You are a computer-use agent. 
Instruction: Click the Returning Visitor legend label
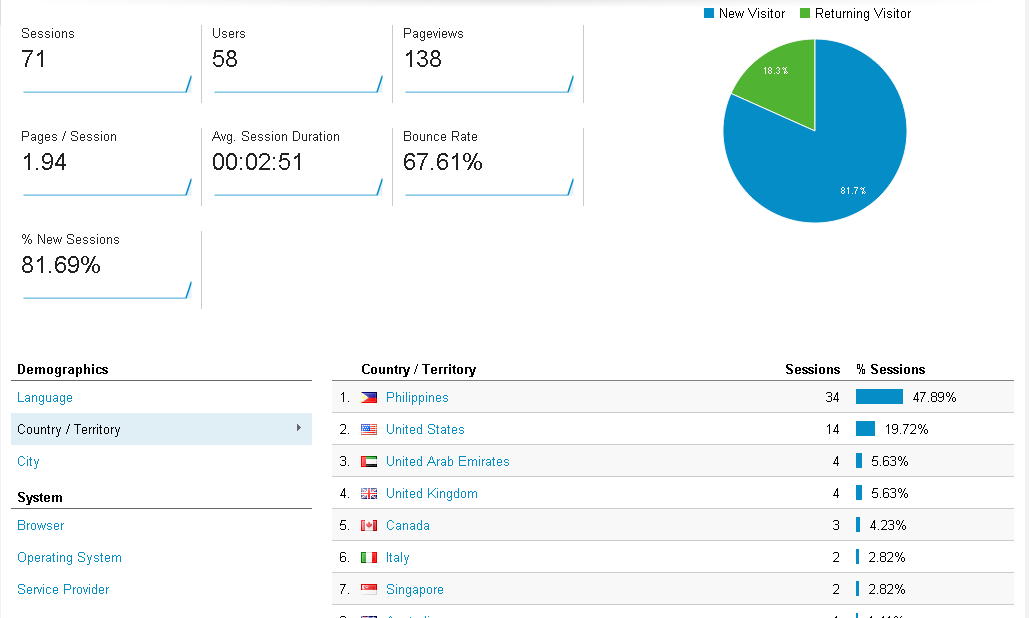tap(863, 14)
